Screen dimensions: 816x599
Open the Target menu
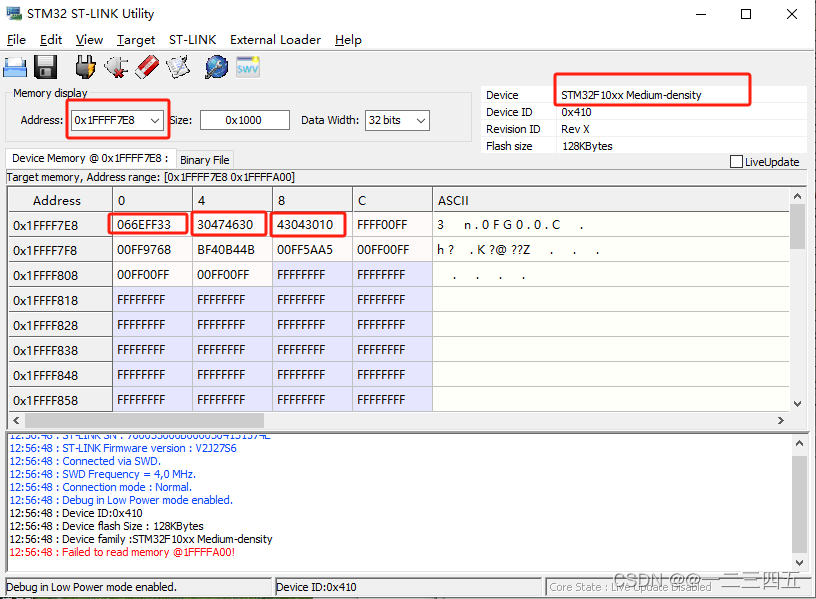coord(136,40)
